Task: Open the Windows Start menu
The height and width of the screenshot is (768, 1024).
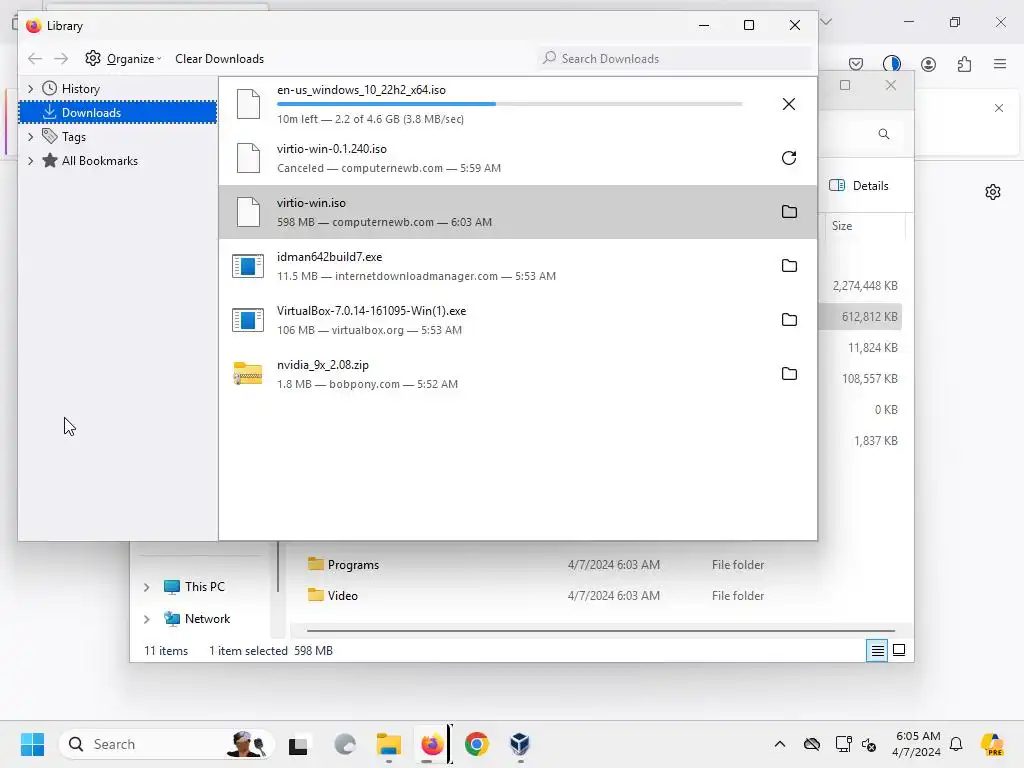Action: pos(32,744)
